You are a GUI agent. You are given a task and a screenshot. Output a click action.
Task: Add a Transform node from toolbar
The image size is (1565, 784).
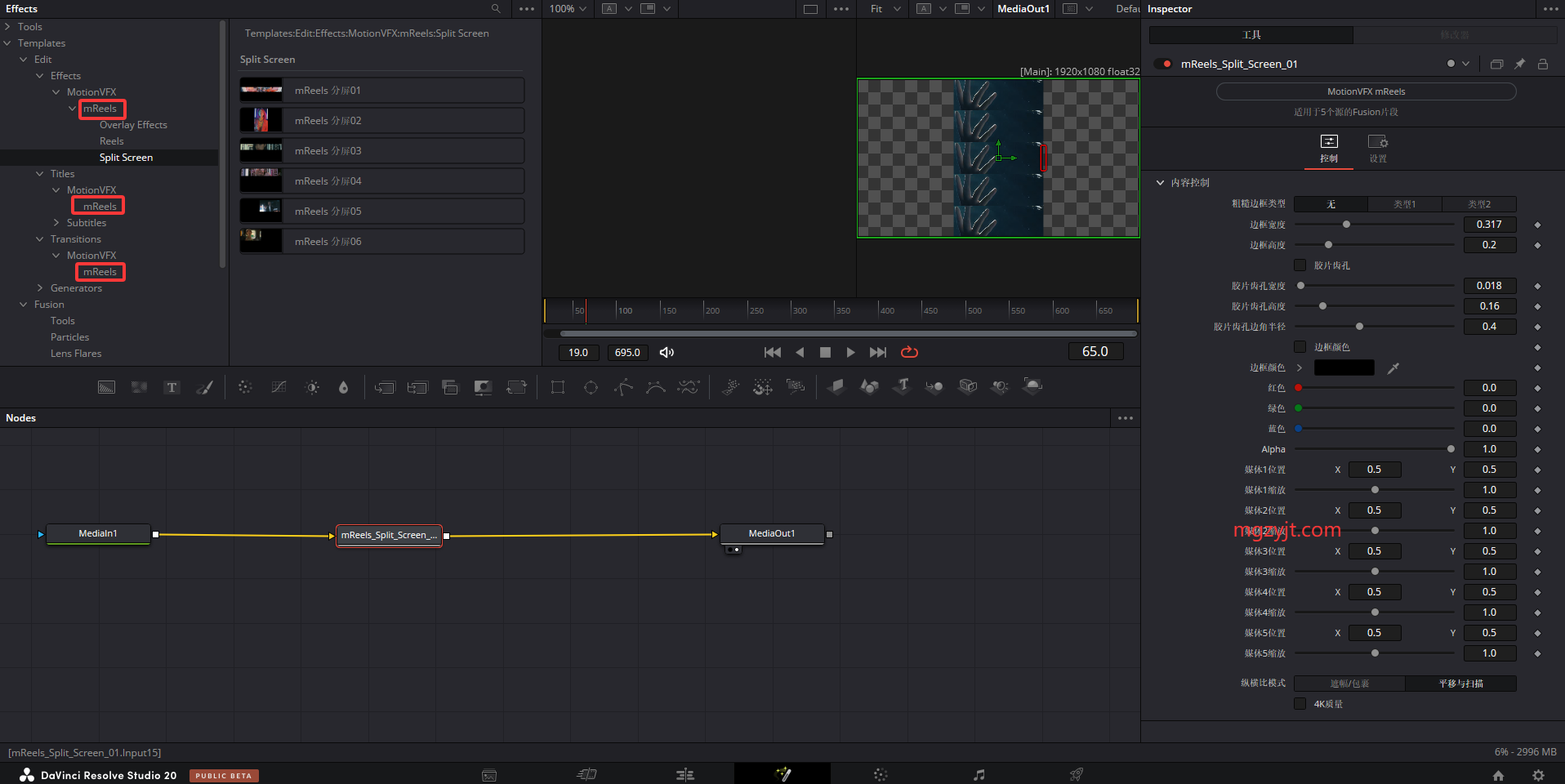(x=516, y=387)
